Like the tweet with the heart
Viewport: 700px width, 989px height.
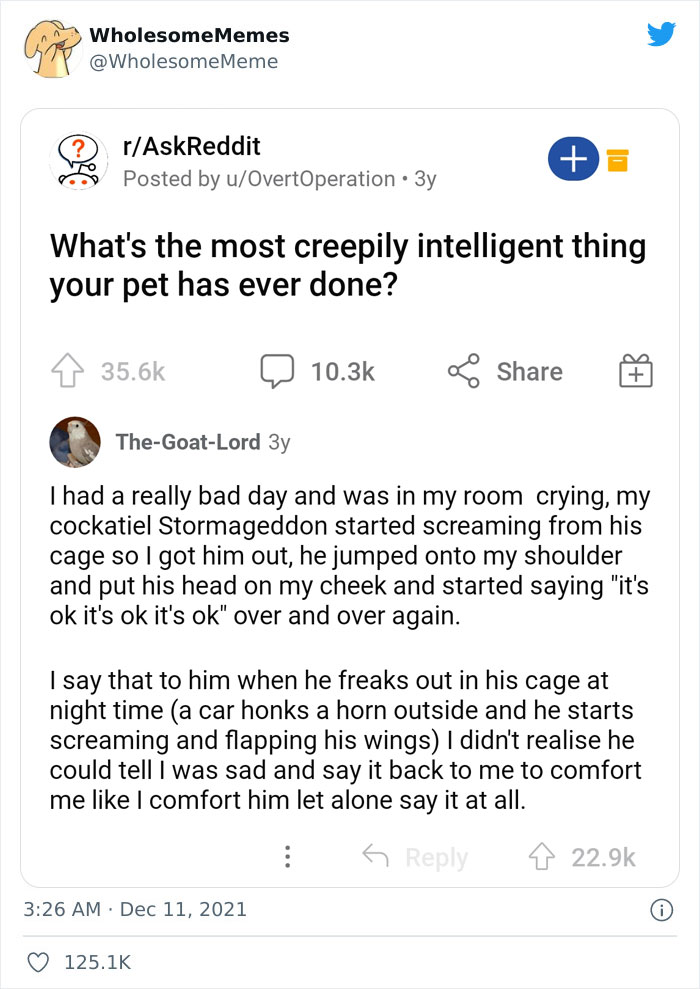coord(40,963)
